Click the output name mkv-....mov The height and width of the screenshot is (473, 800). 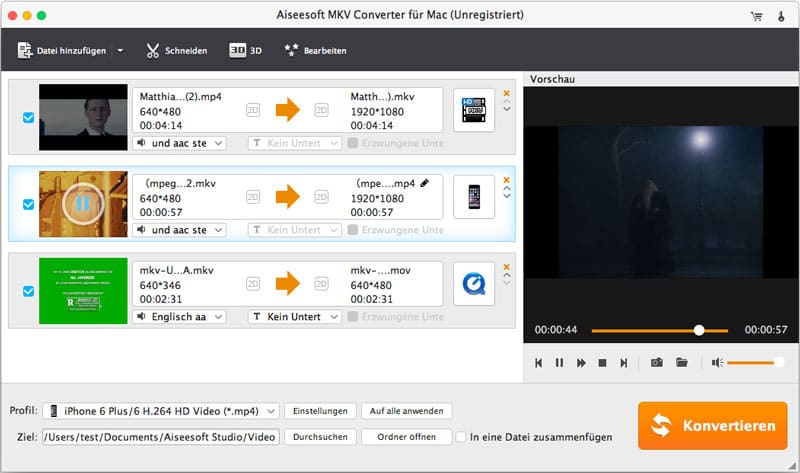coord(380,270)
